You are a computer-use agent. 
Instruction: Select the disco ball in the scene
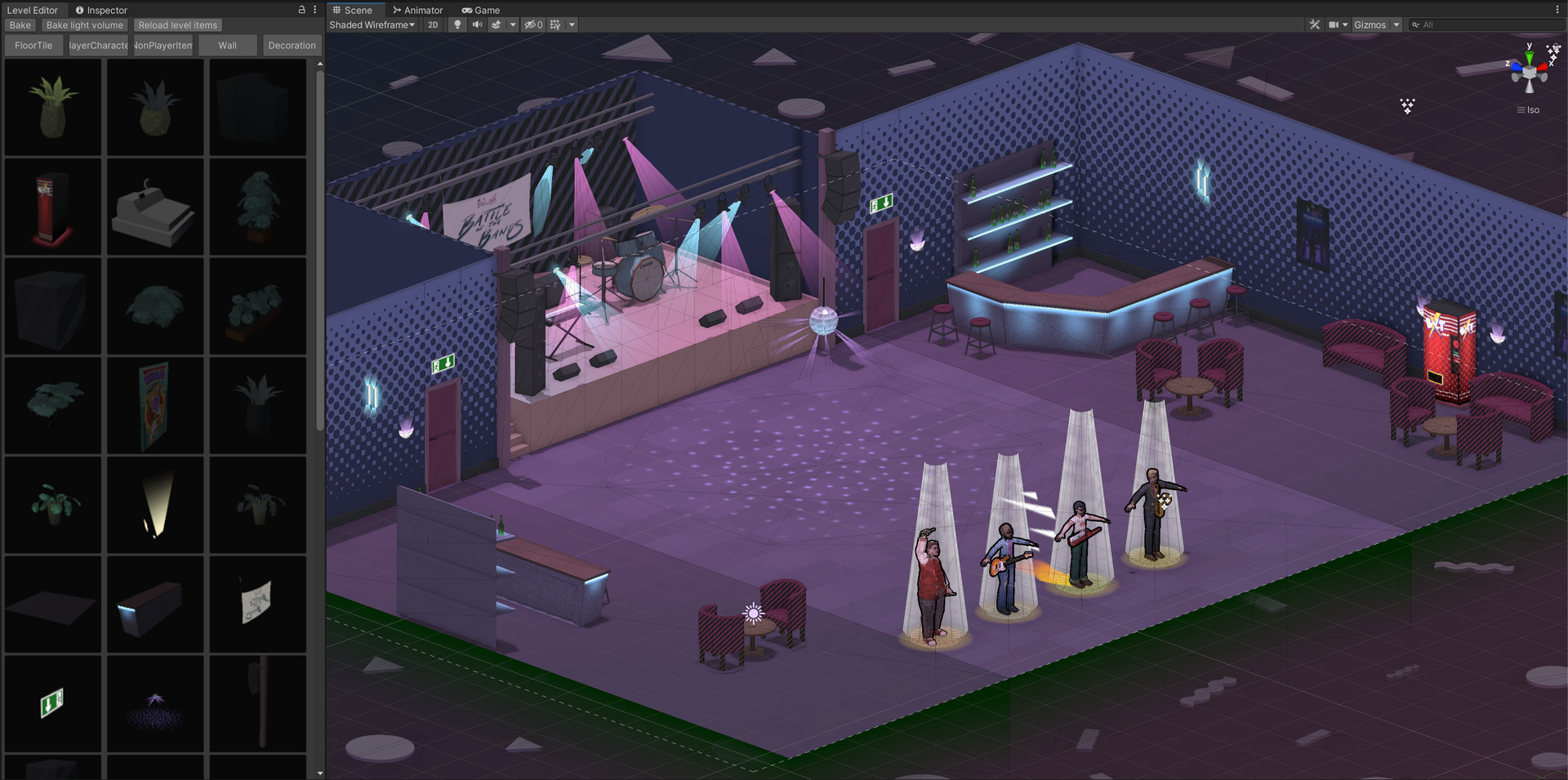pyautogui.click(x=823, y=321)
